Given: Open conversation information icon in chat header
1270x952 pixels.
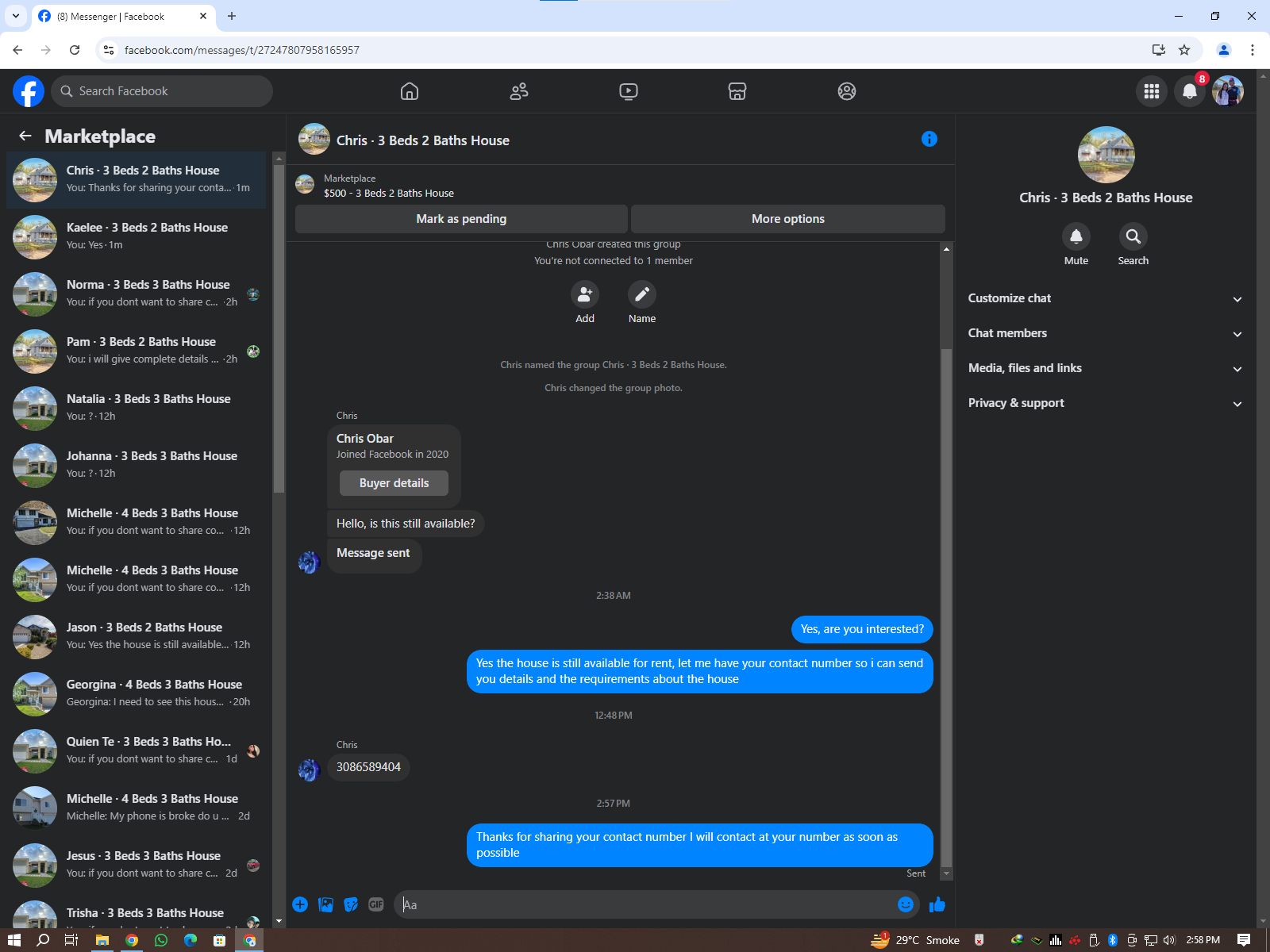Looking at the screenshot, I should click(x=929, y=139).
